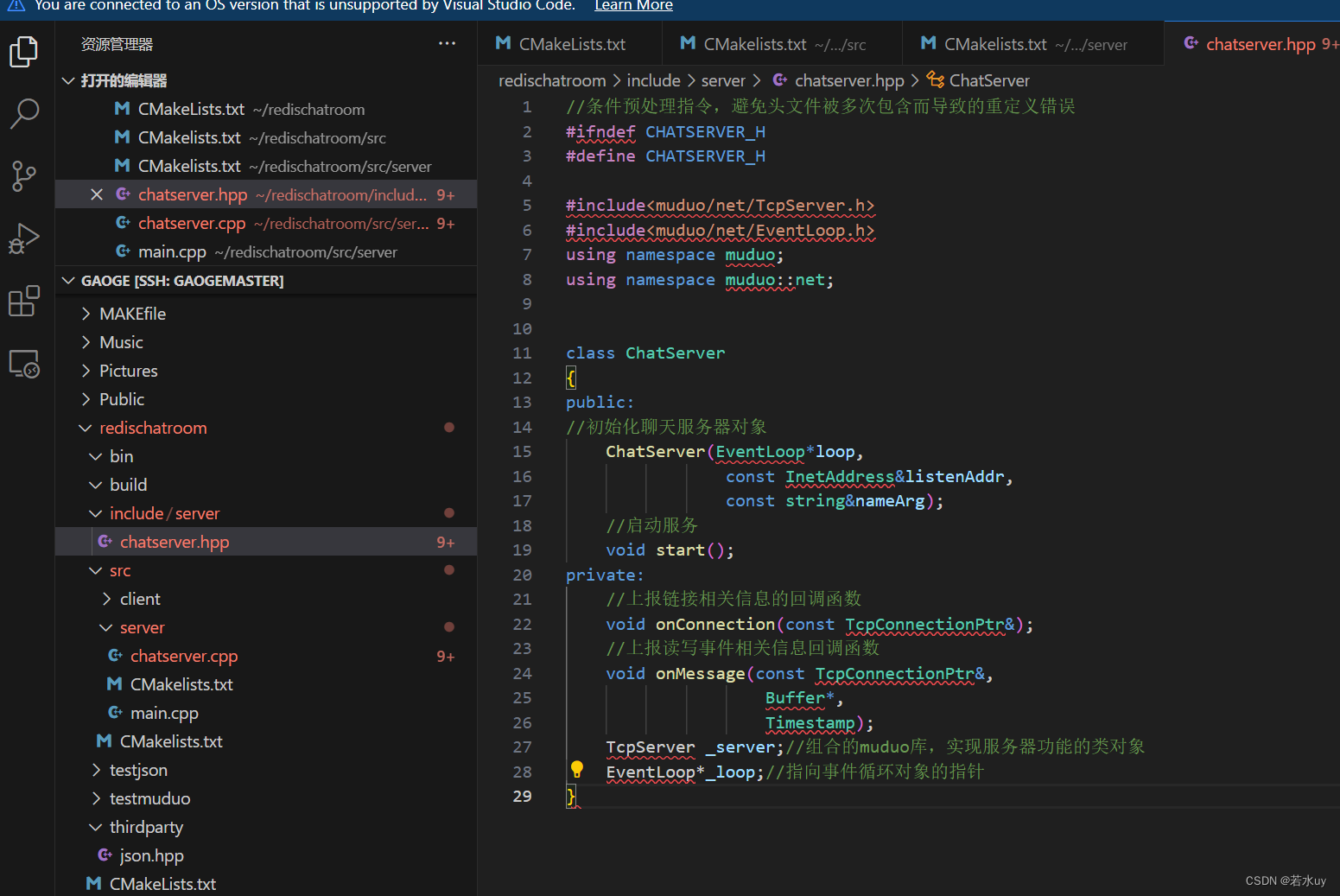Open the Explorer panel more actions menu
The image size is (1340, 896).
tap(447, 44)
